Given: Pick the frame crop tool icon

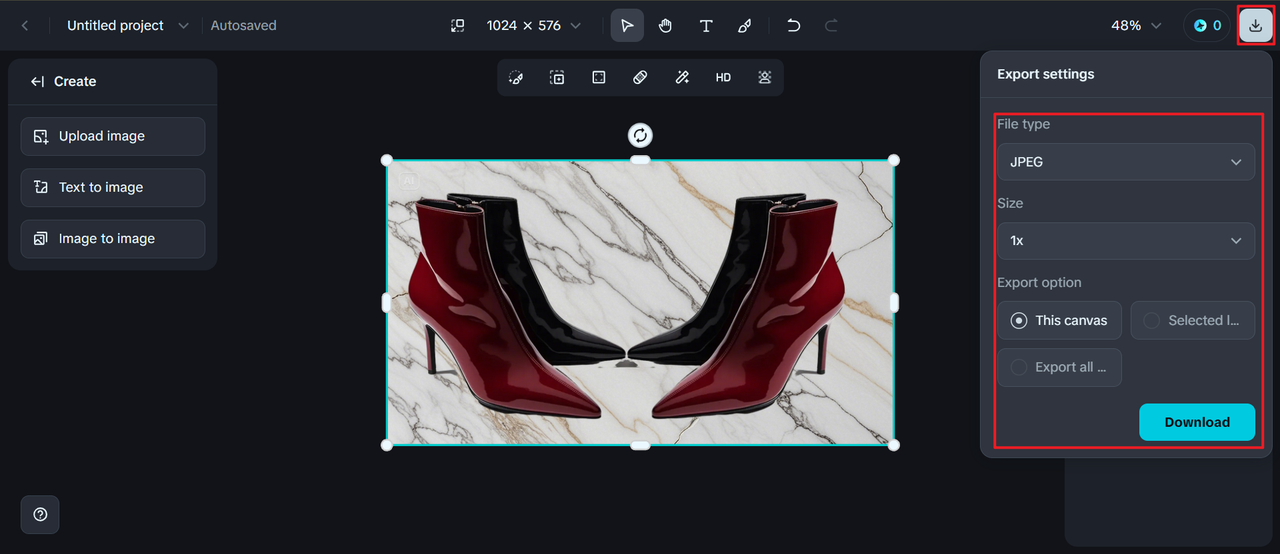Looking at the screenshot, I should click(599, 77).
